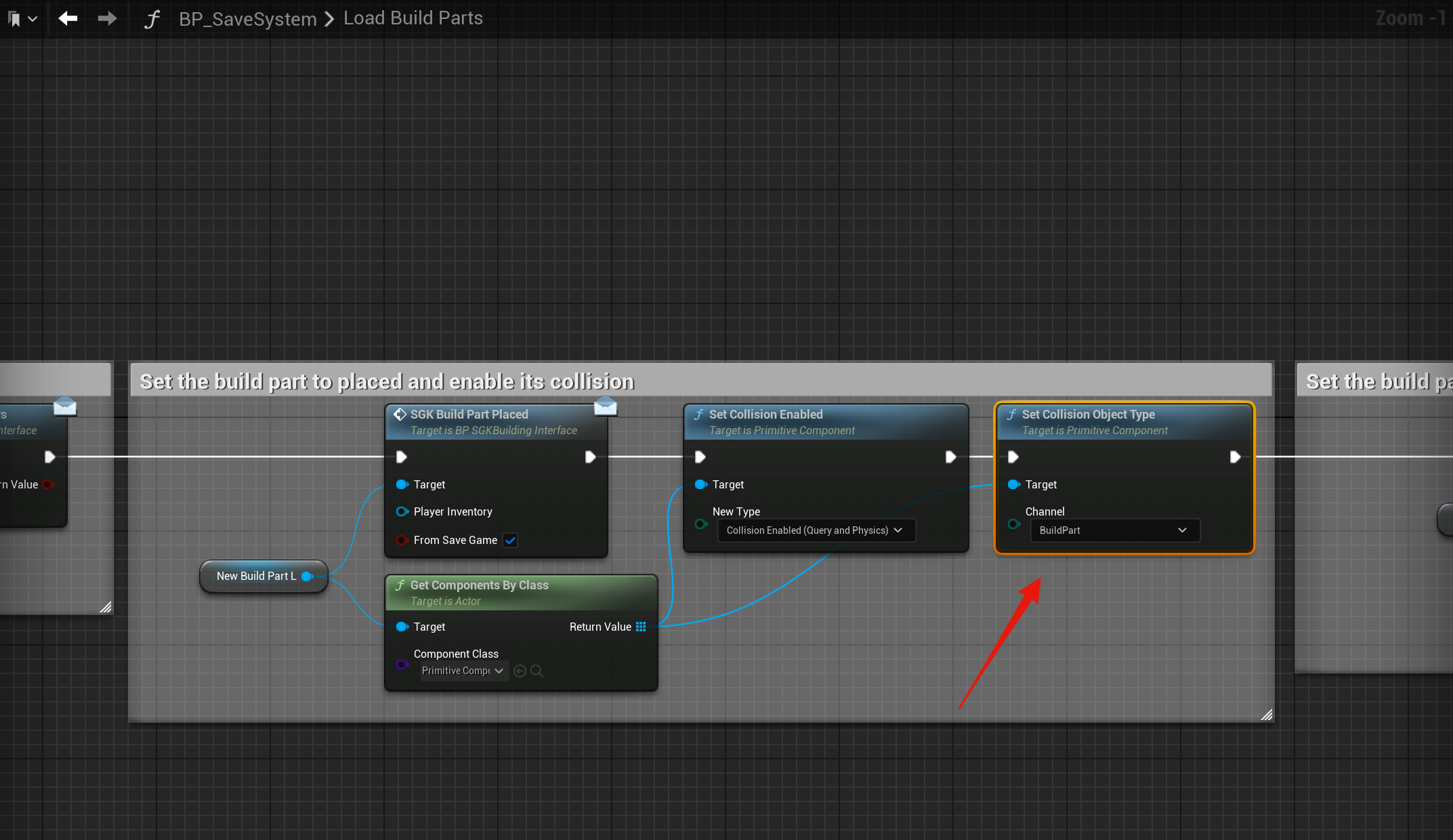This screenshot has height=840, width=1453.
Task: Click the Load Build Parts breadcrumb
Action: tap(413, 18)
